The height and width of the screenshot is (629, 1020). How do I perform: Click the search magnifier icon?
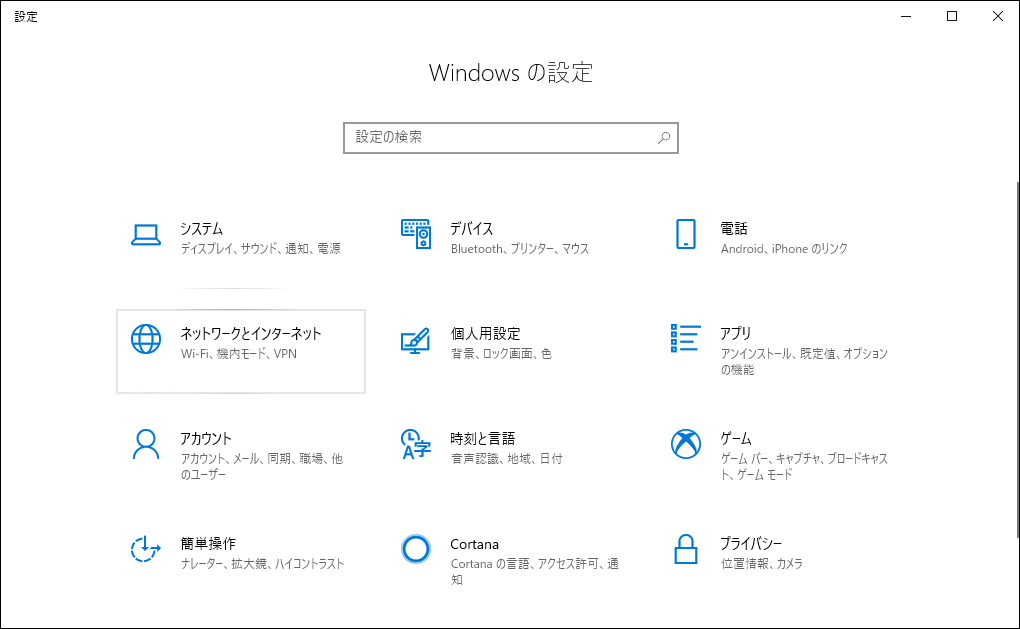click(664, 138)
